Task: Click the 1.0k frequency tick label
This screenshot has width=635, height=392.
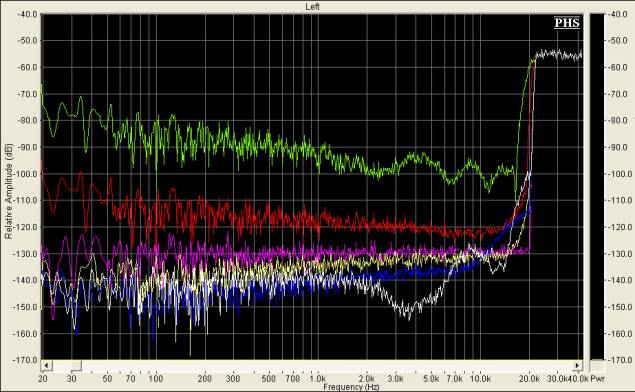Action: point(318,379)
